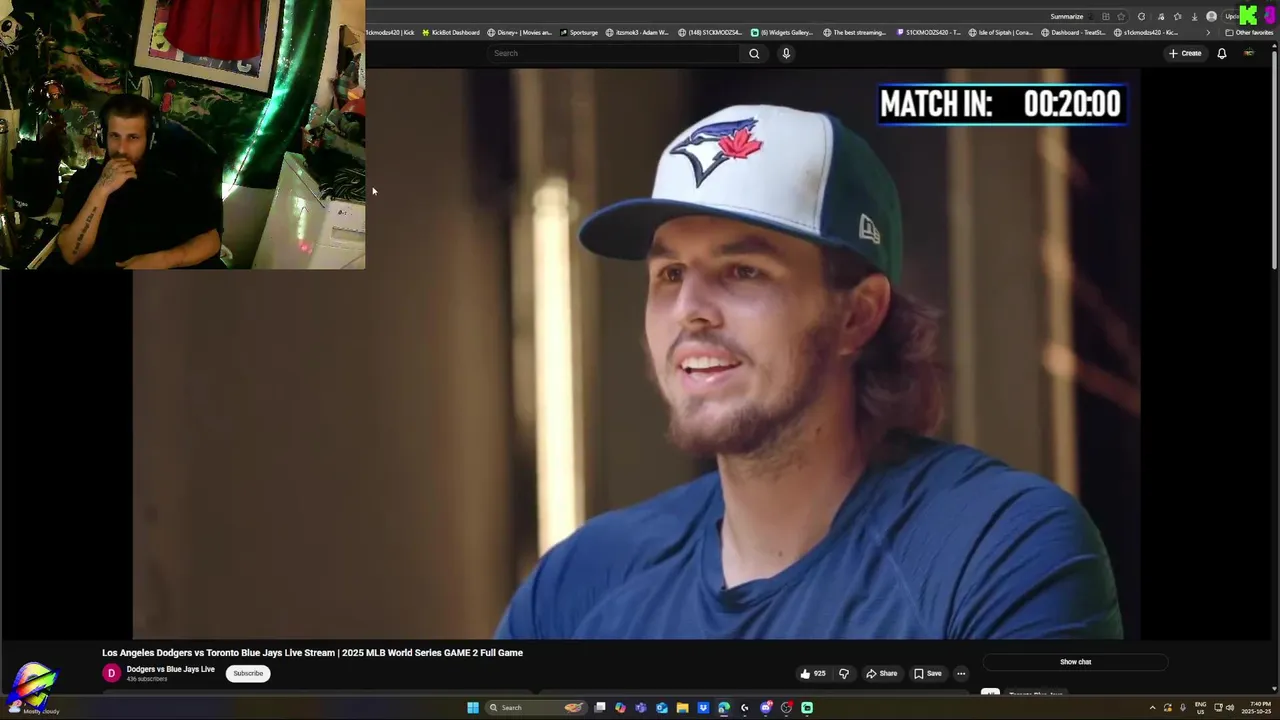Open the green app at taskbar end
This screenshot has height=720, width=1280.
[807, 707]
